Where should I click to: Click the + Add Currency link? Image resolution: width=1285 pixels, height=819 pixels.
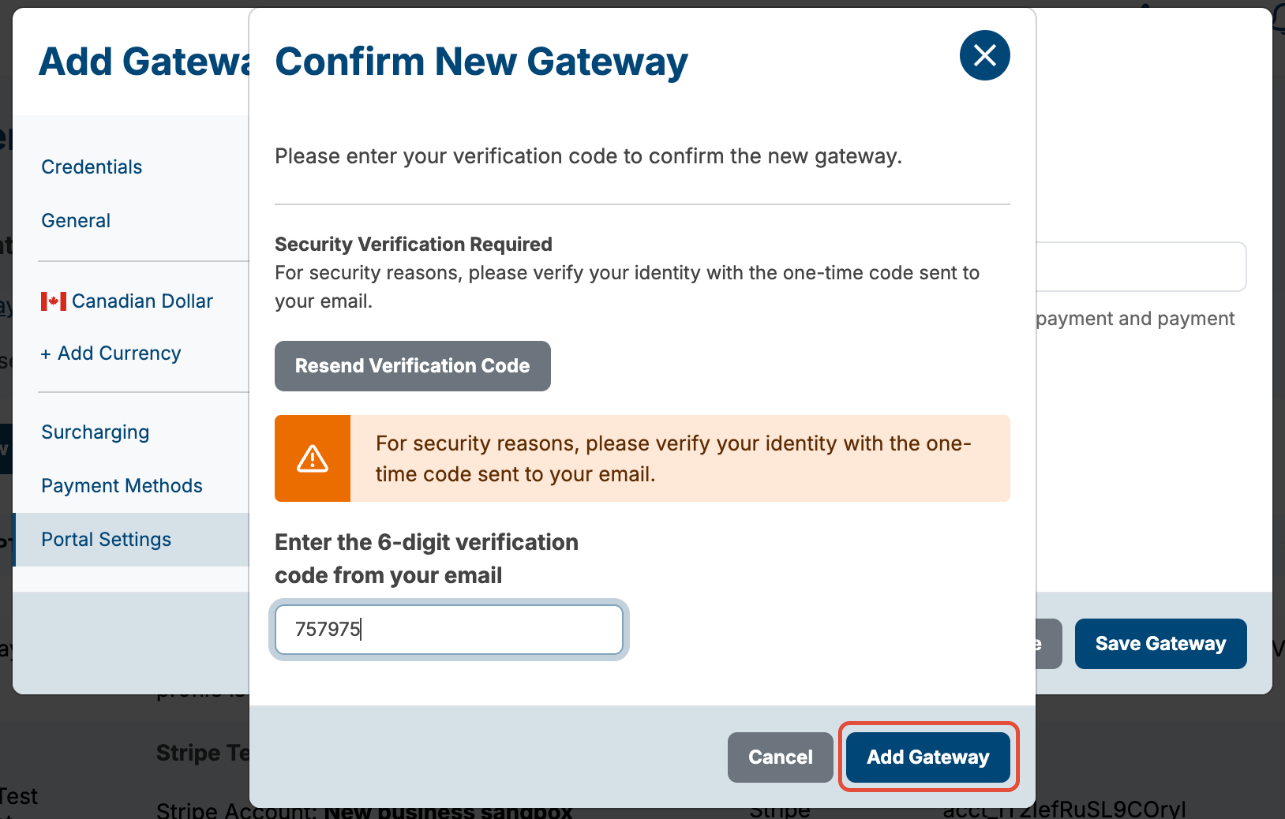(111, 353)
